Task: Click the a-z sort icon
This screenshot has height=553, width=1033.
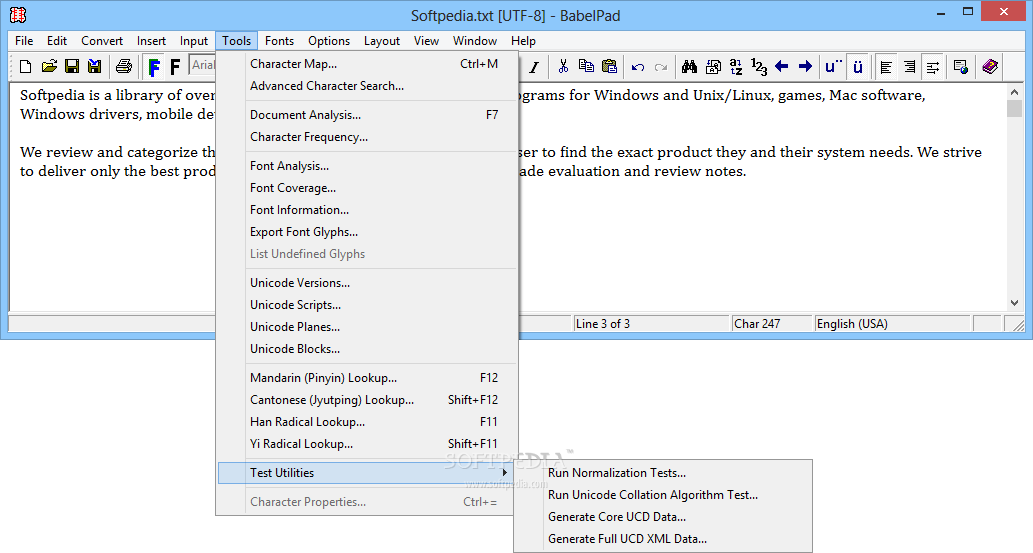Action: [x=736, y=67]
